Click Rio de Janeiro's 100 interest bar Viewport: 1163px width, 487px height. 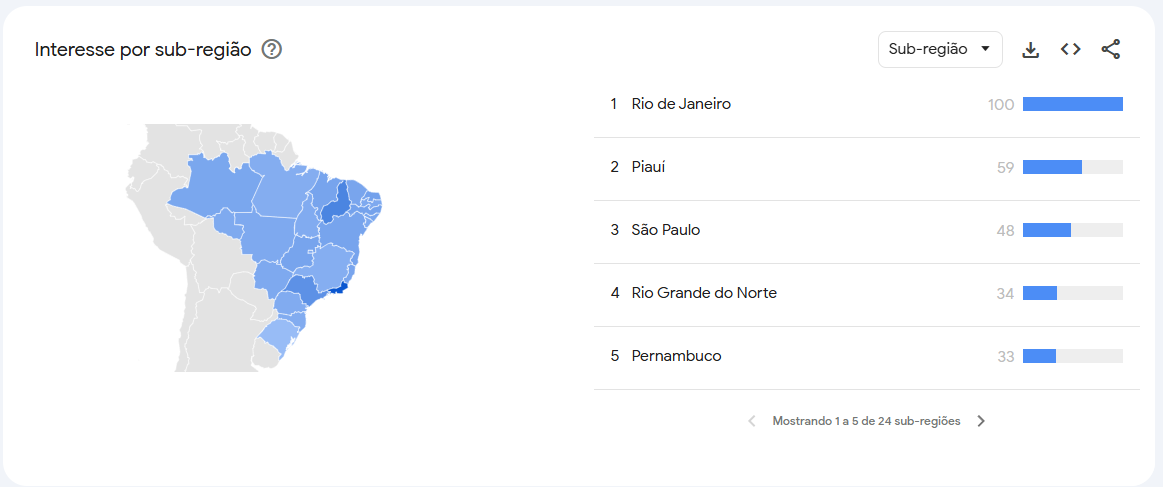coord(1072,104)
